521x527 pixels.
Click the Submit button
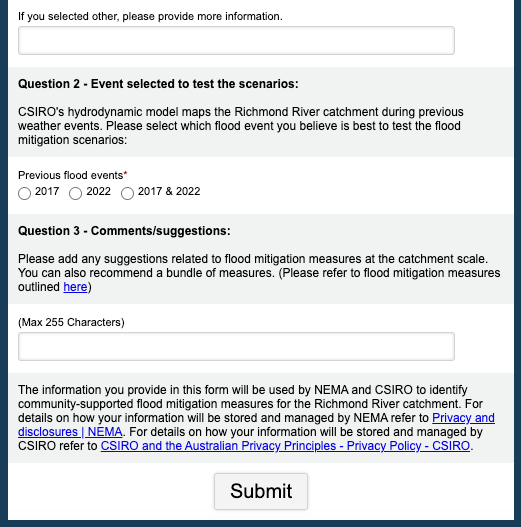tap(261, 491)
